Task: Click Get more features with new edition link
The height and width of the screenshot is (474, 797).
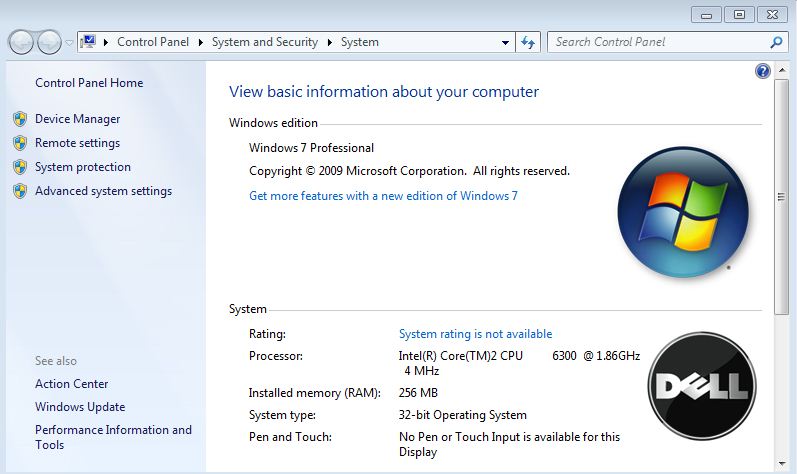Action: 383,196
